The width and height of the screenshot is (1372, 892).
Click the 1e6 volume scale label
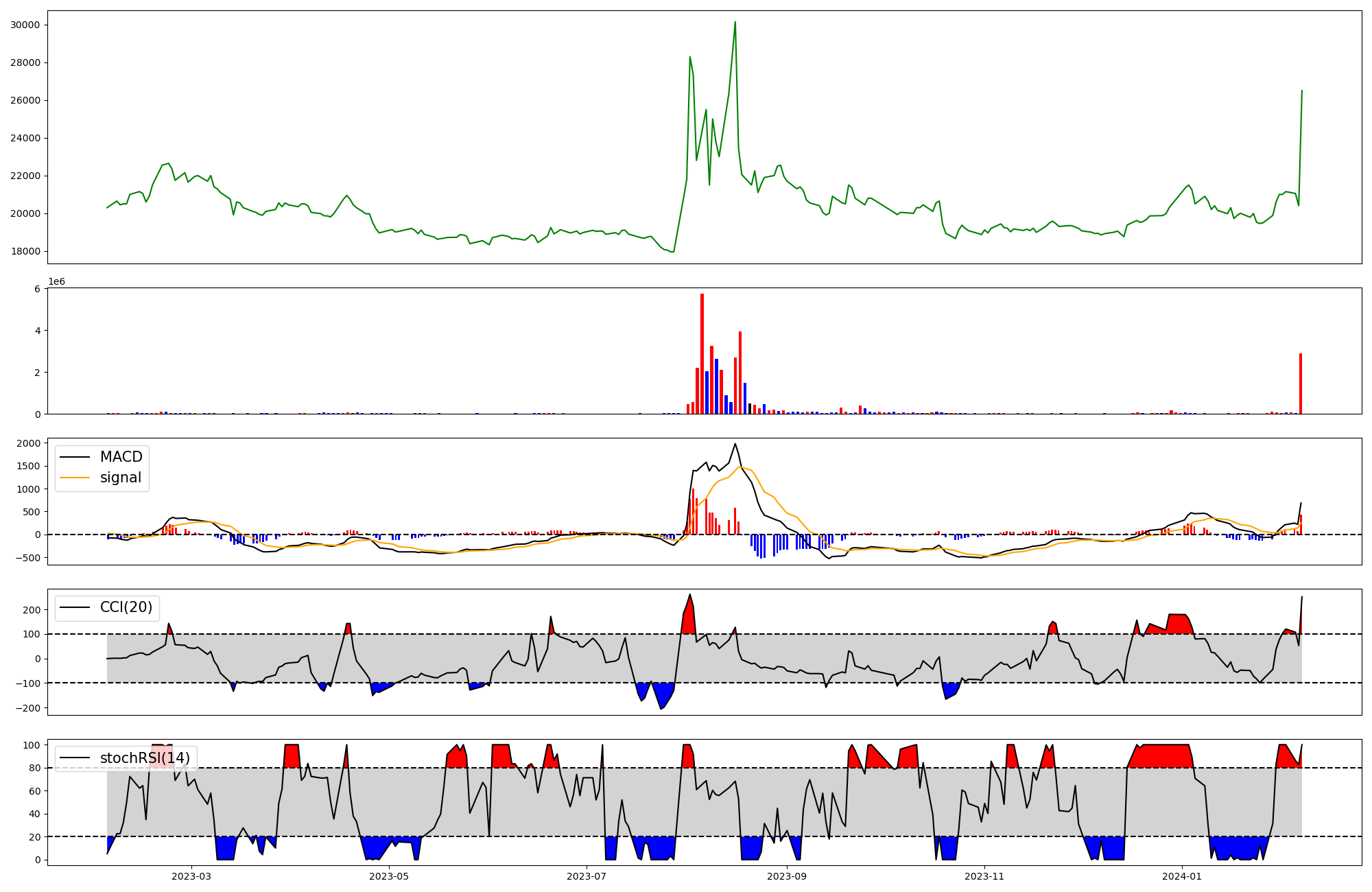[x=56, y=282]
